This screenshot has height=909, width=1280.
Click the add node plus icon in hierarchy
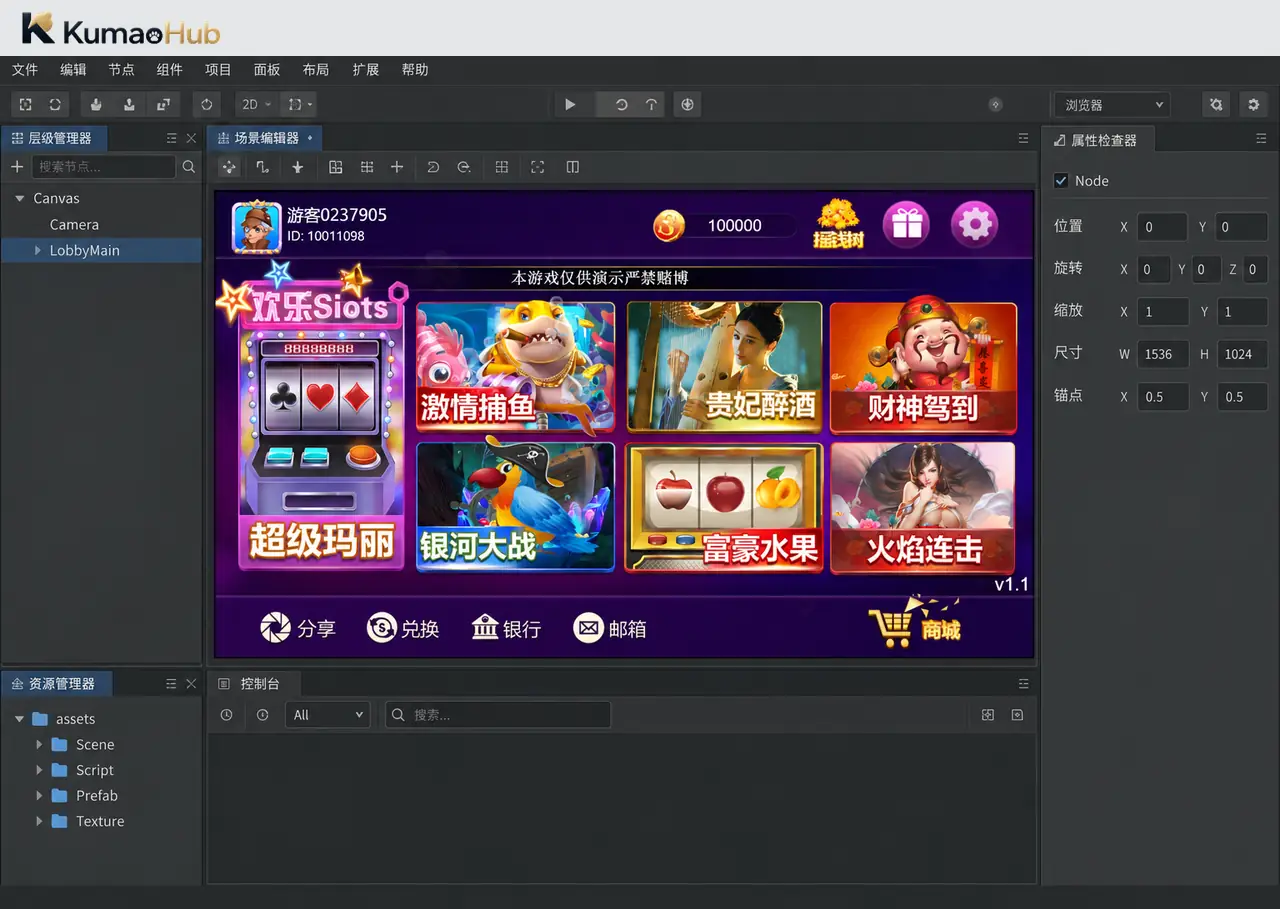(16, 167)
